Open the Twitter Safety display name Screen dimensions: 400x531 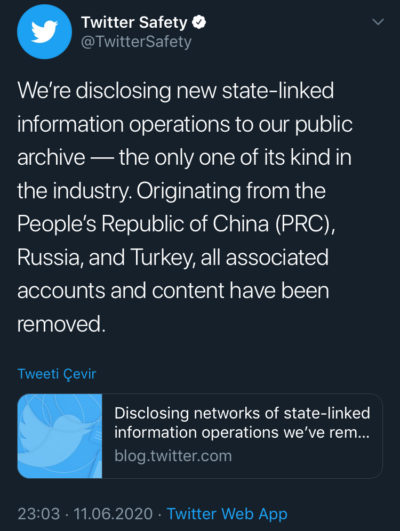coord(134,23)
